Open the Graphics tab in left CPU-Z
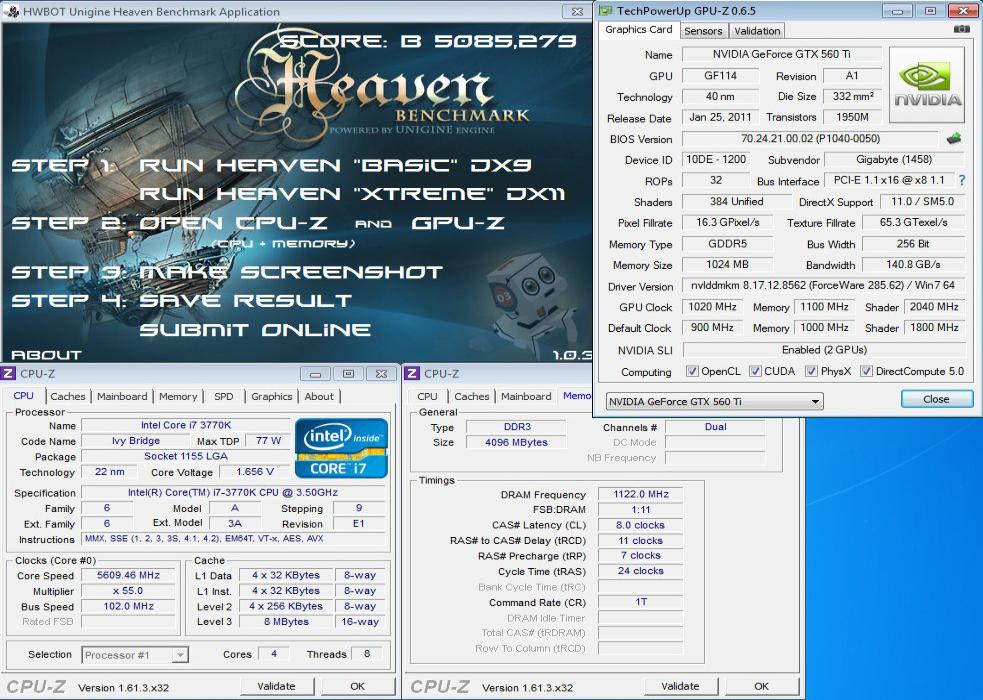Image resolution: width=983 pixels, height=700 pixels. (x=271, y=396)
